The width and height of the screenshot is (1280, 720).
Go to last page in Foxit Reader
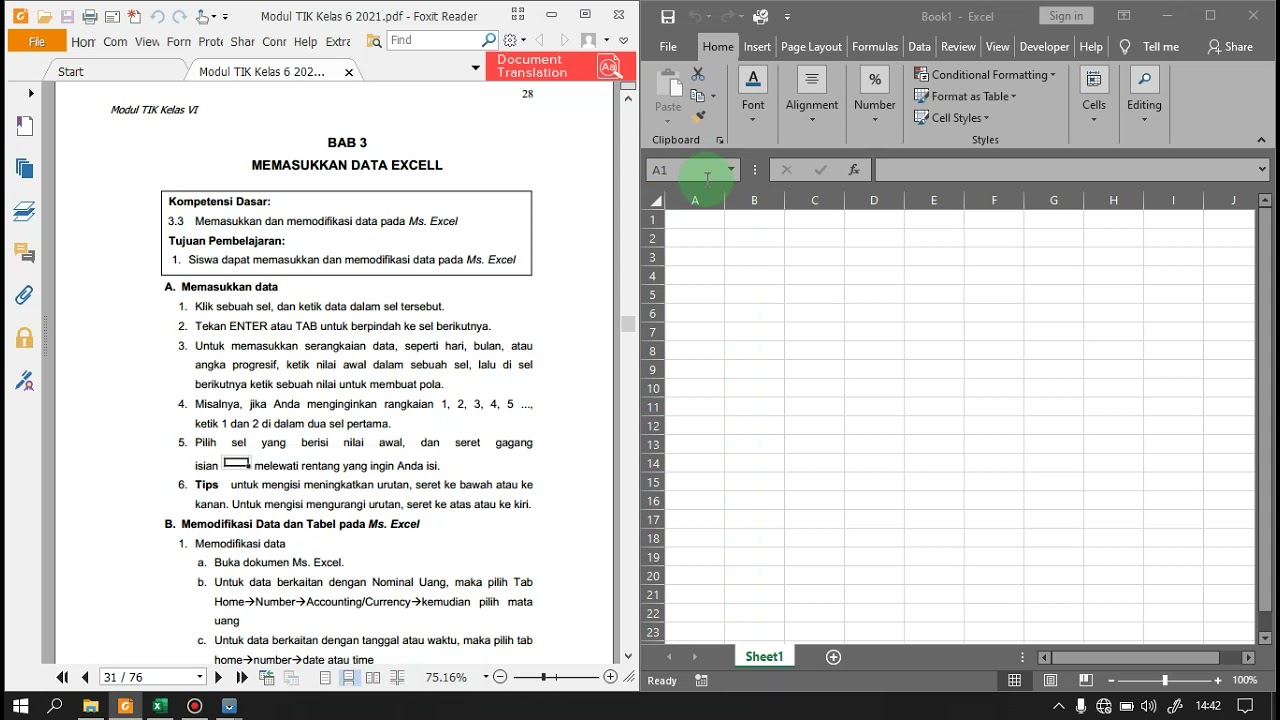tap(241, 677)
